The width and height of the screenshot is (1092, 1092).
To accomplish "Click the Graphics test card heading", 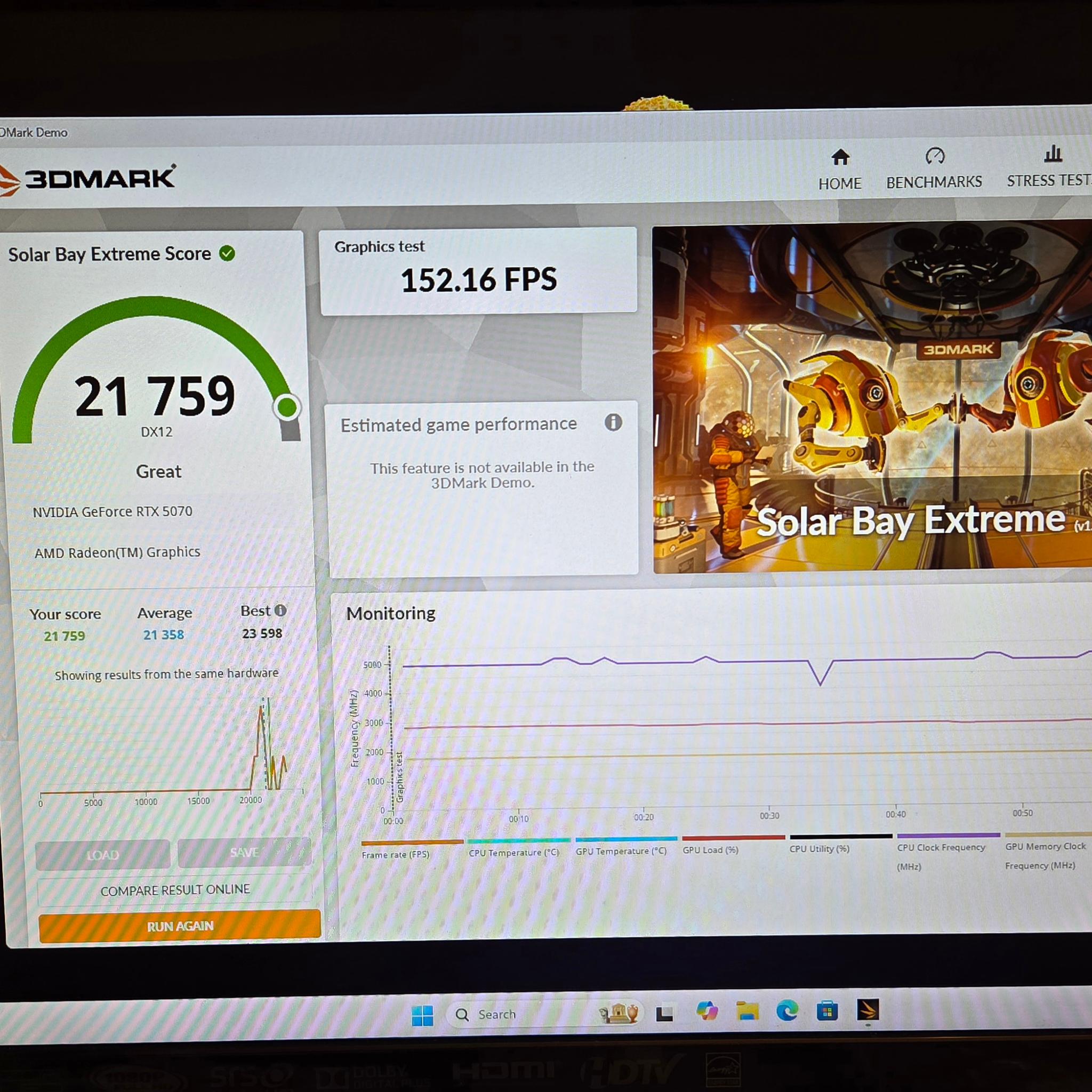I will point(379,246).
